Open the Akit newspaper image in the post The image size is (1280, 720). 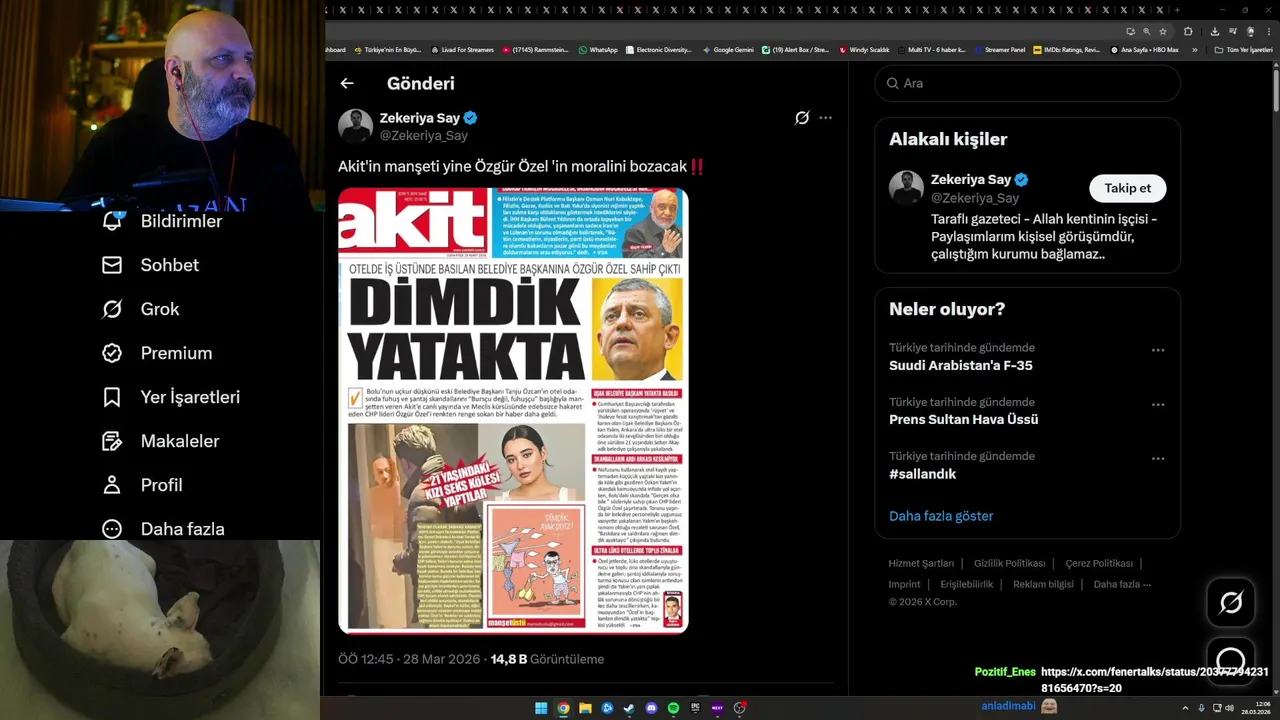pos(513,410)
